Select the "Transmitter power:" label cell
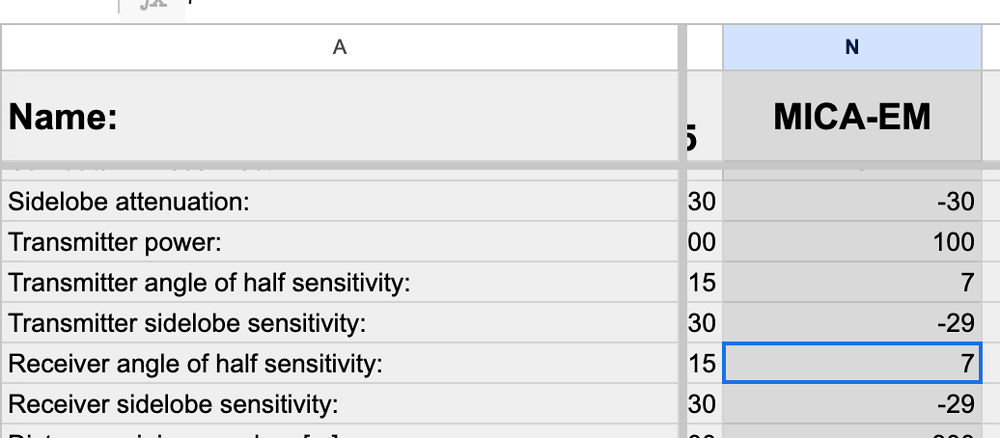 pos(339,242)
